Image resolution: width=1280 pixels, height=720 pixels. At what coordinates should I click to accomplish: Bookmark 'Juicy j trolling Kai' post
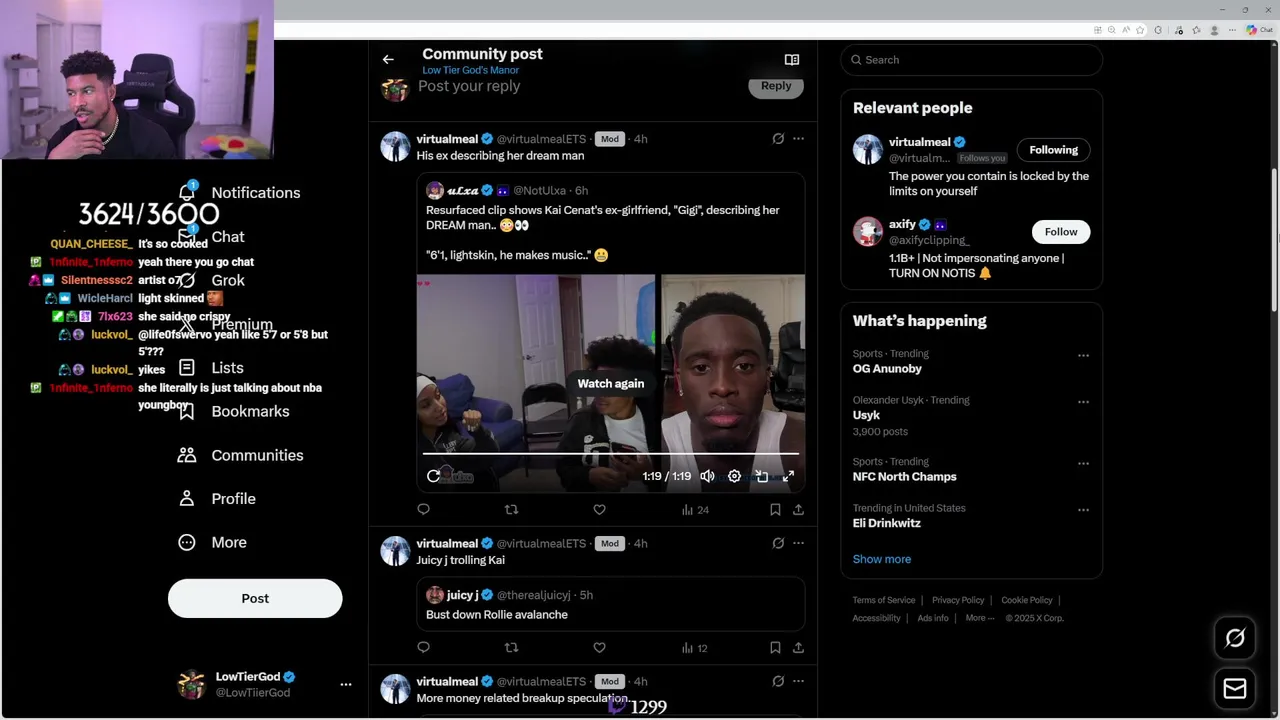pos(775,648)
